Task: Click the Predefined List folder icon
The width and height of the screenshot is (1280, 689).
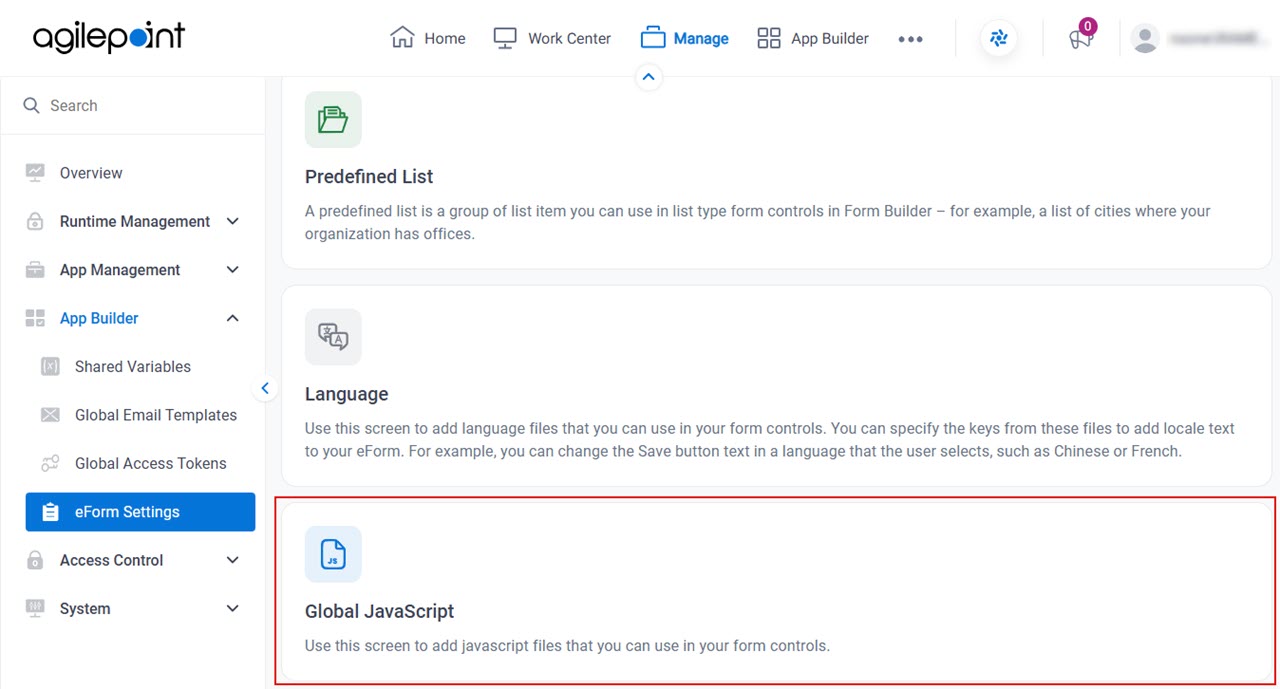Action: point(333,120)
